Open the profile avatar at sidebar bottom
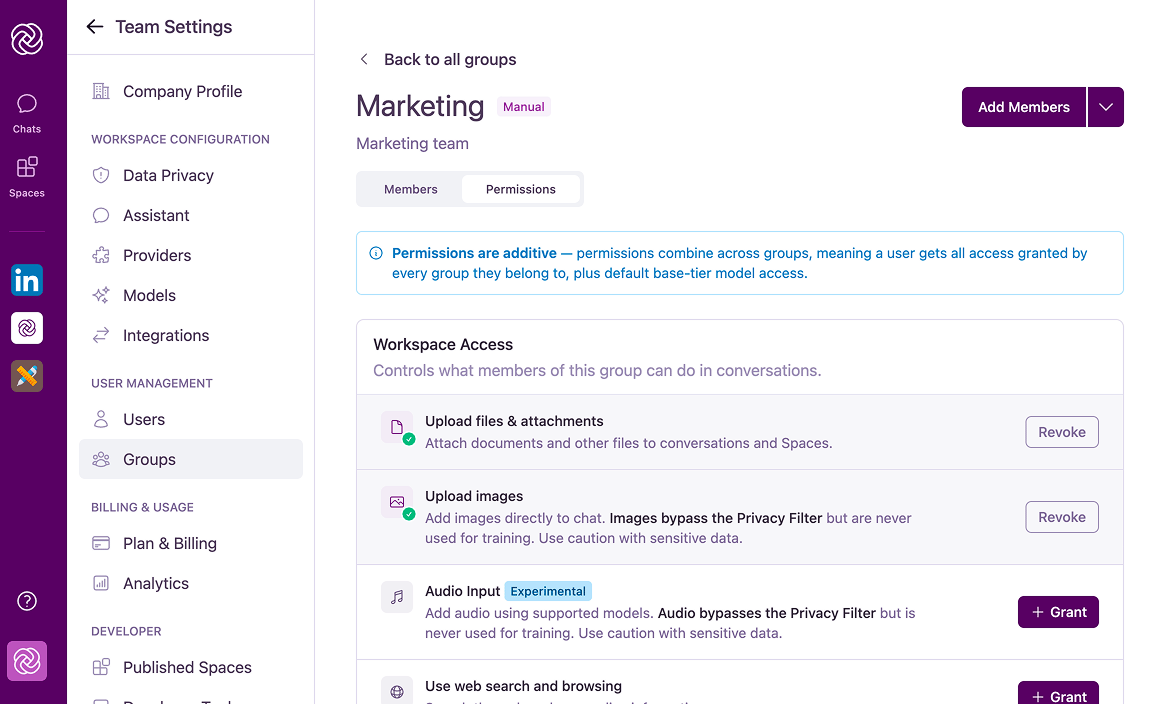Screen dimensions: 1160x704 [27, 661]
